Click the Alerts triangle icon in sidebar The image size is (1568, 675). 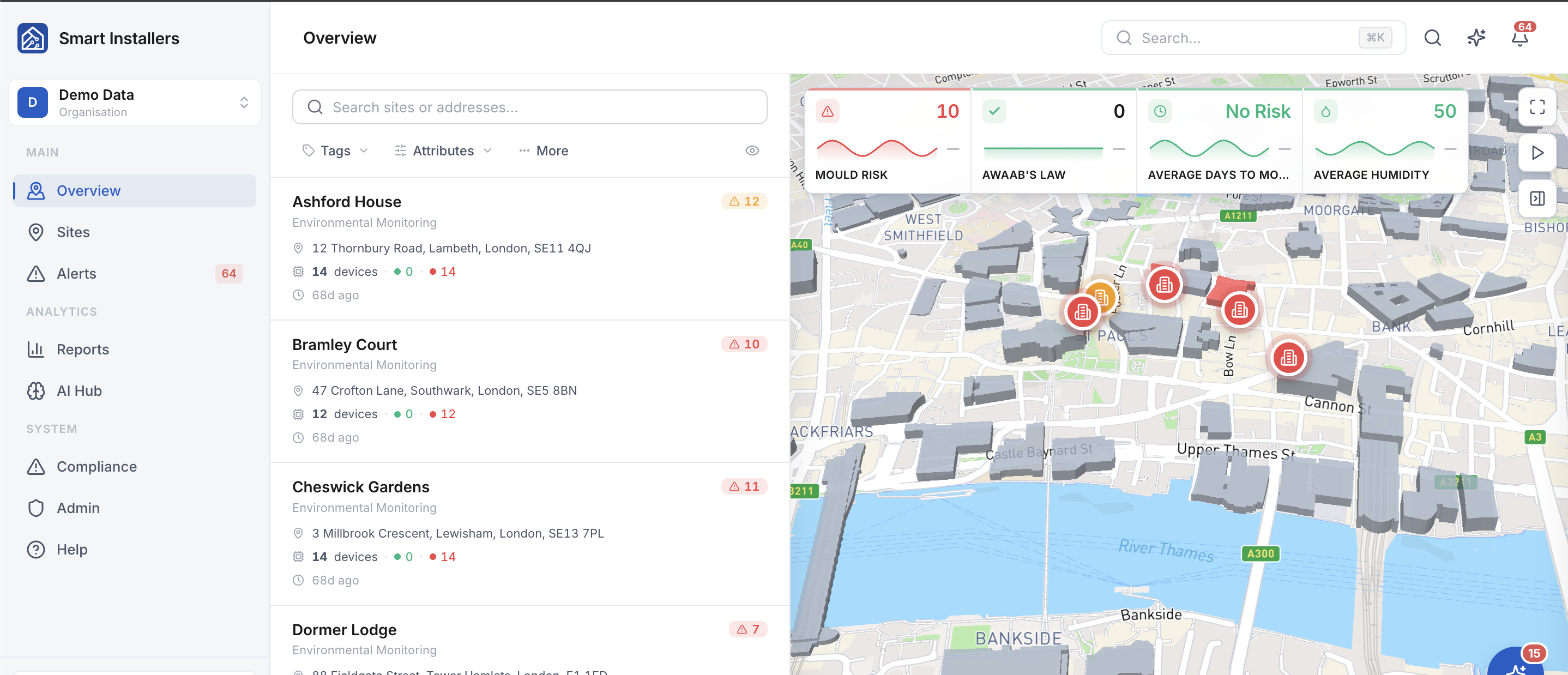pos(36,273)
